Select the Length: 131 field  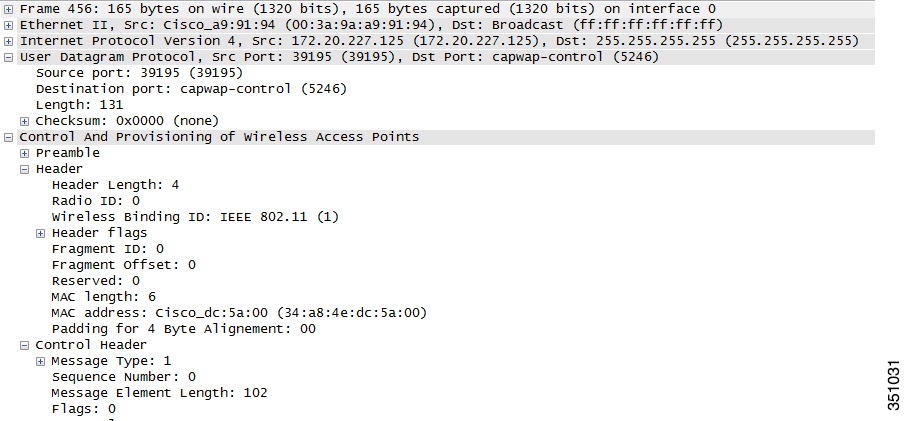point(79,105)
